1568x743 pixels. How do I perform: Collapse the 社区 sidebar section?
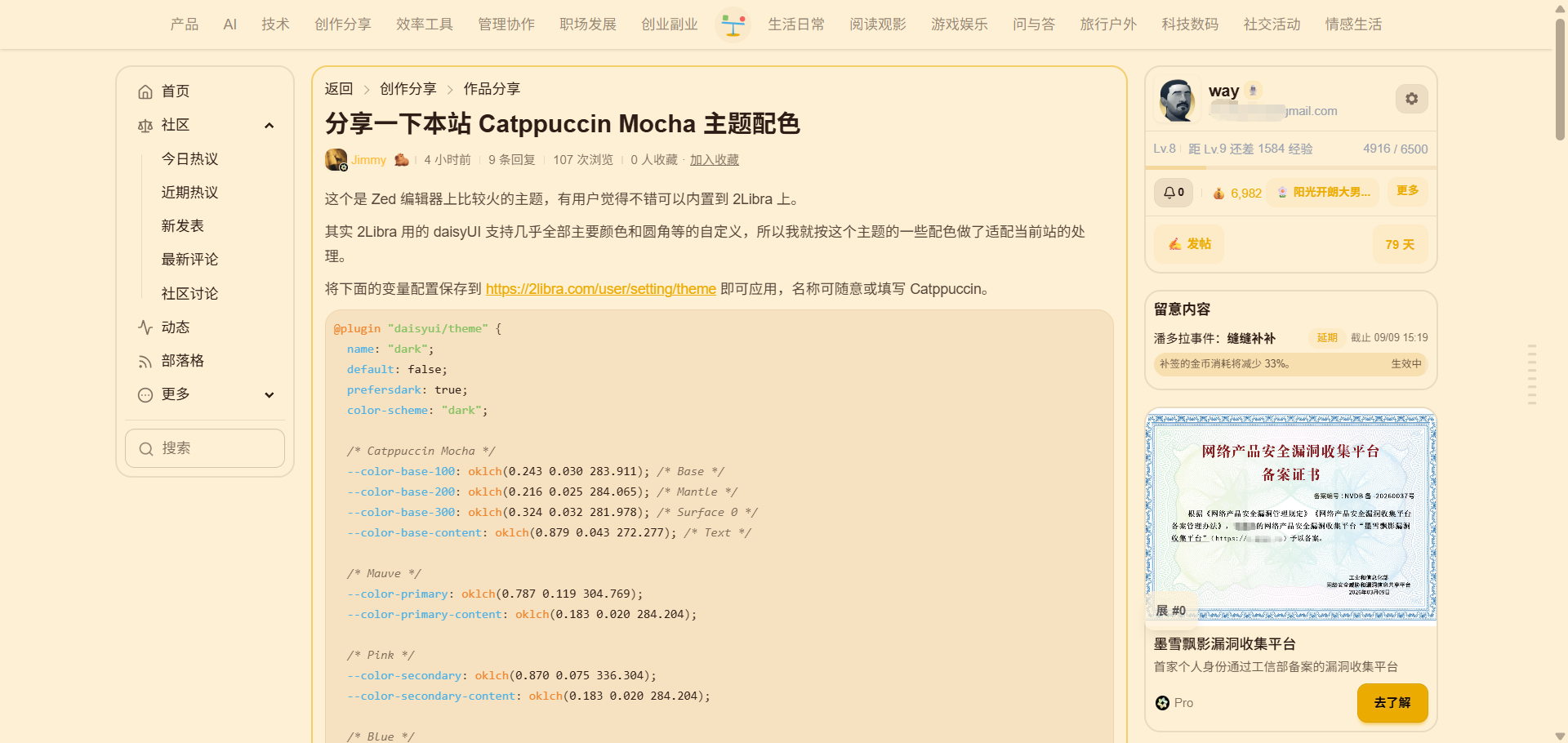269,125
